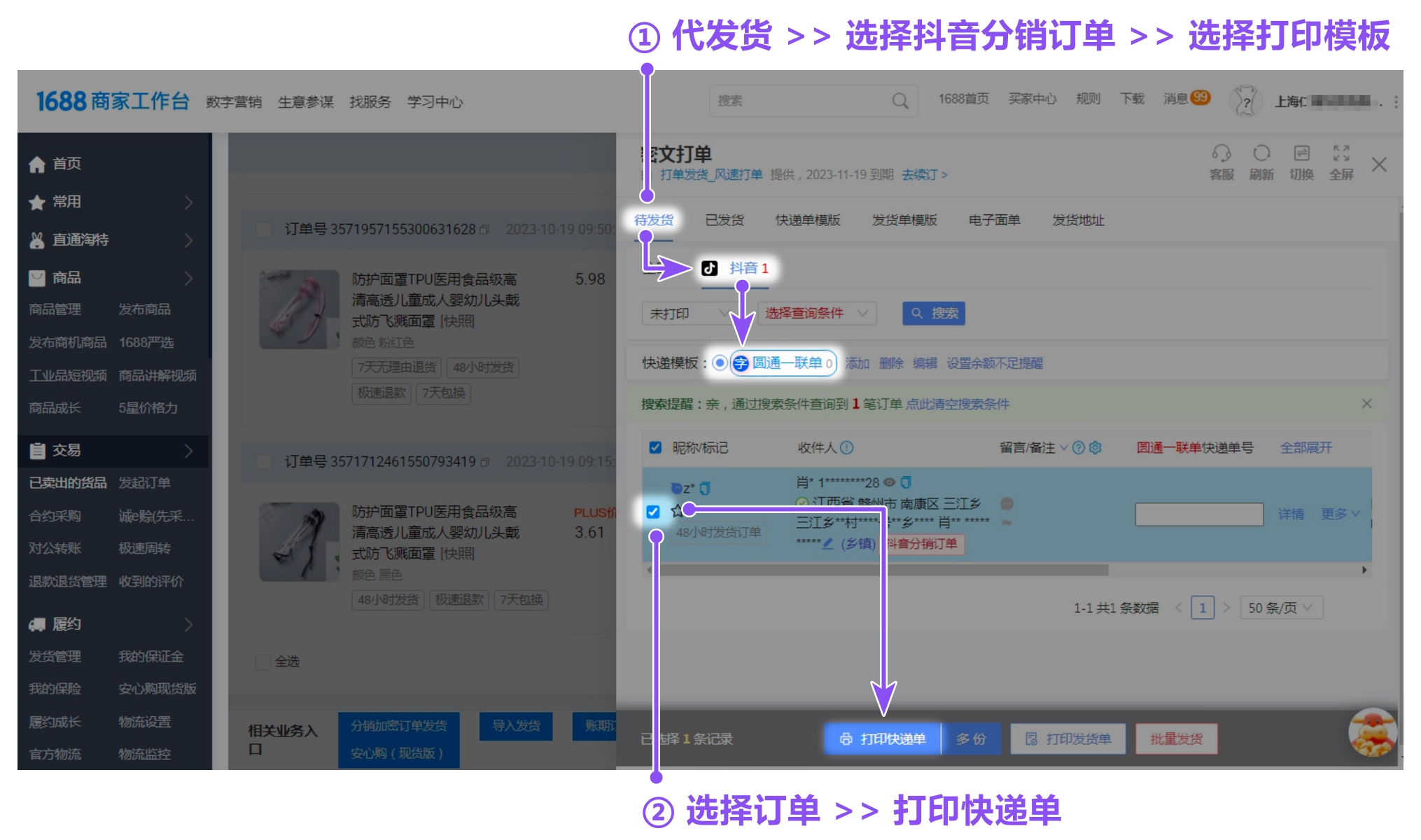The height and width of the screenshot is (840, 1421).
Task: Click the info icon next to 收件人
Action: click(x=846, y=447)
